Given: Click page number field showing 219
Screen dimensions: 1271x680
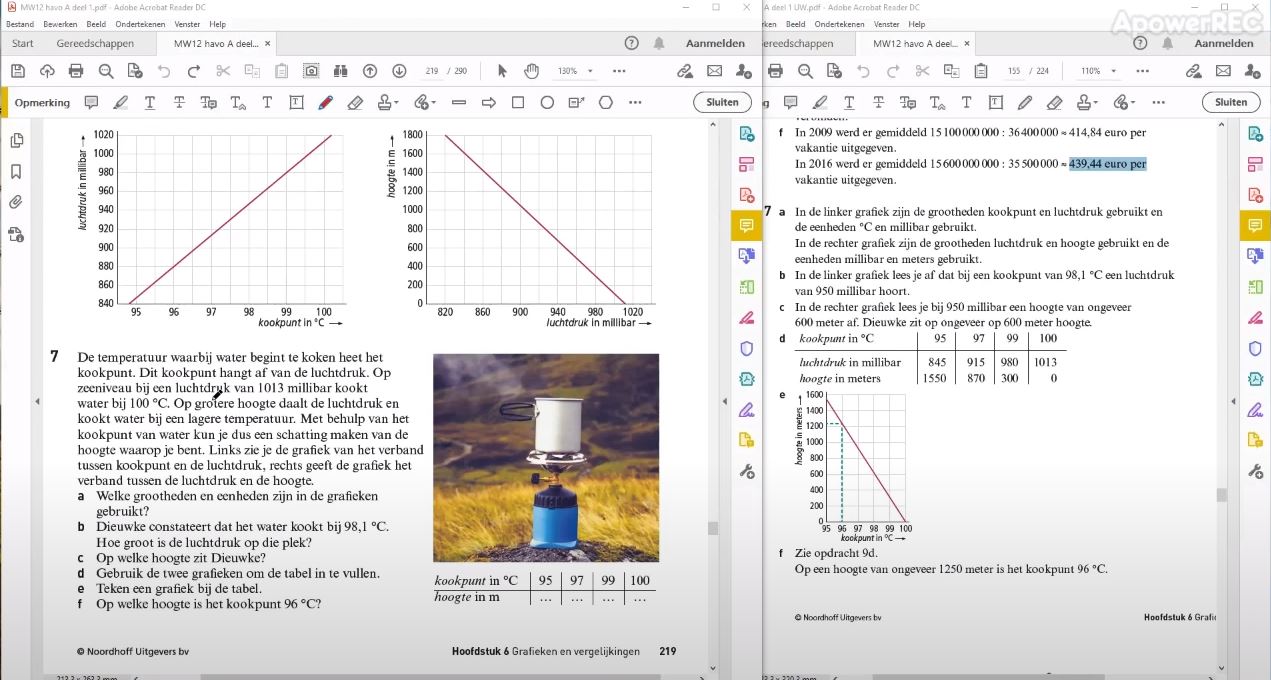Looking at the screenshot, I should pyautogui.click(x=432, y=71).
